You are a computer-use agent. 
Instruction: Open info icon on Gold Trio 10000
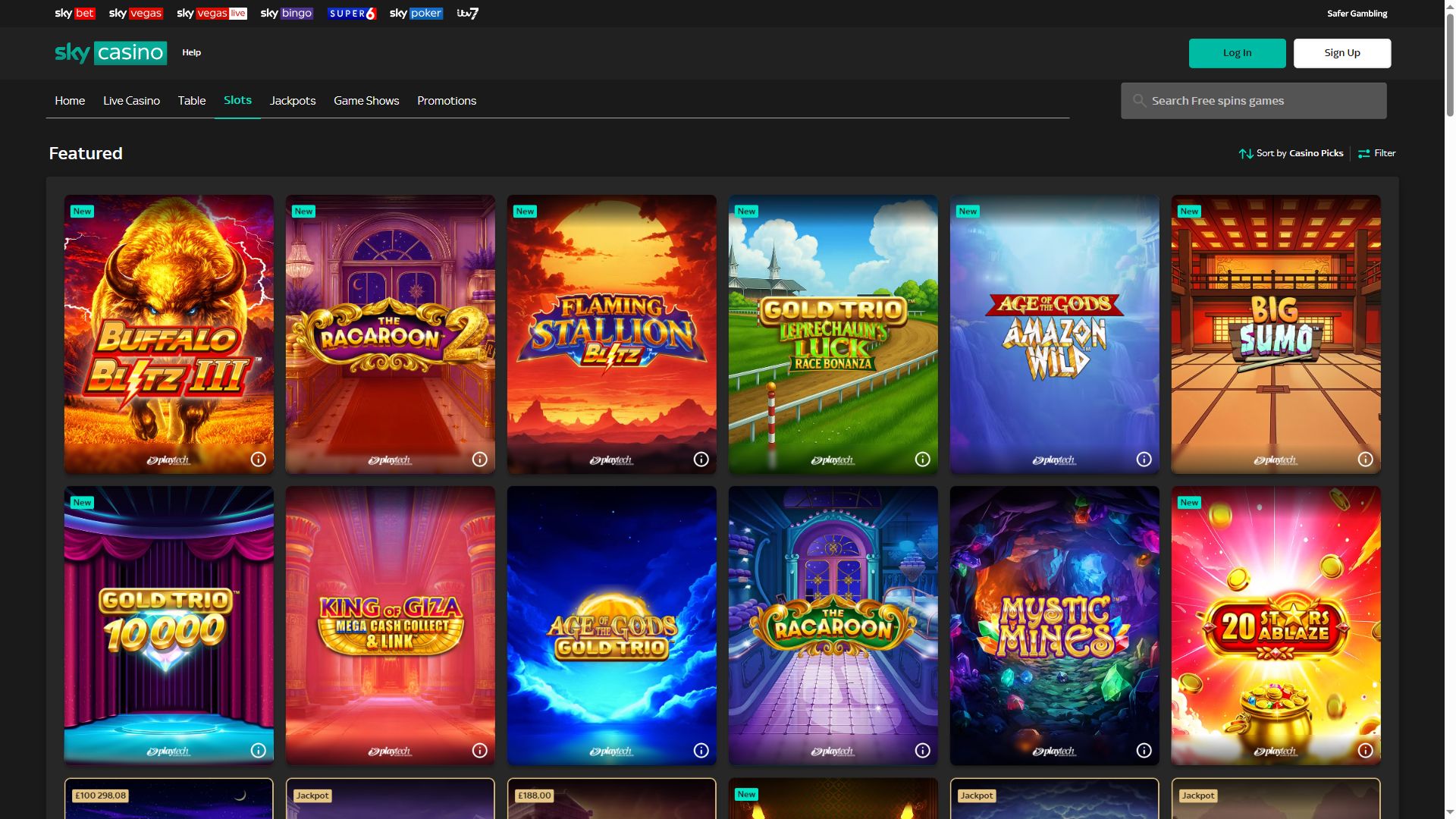(258, 751)
